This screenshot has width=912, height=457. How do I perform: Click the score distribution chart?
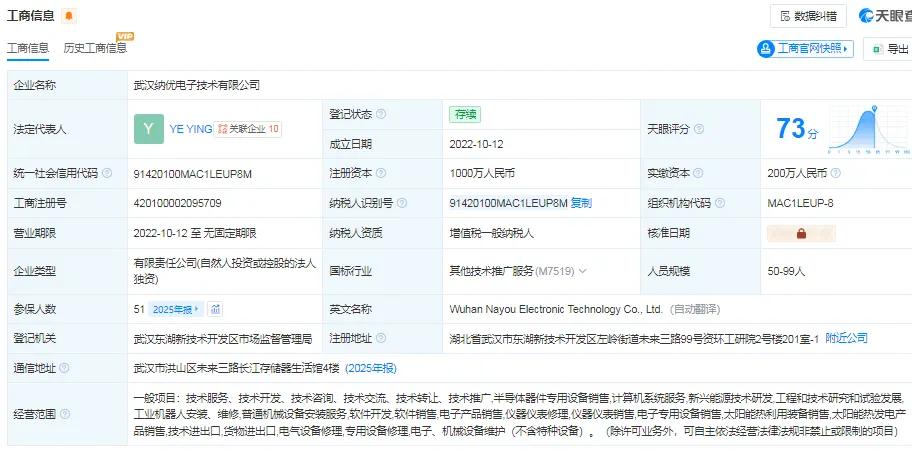870,129
